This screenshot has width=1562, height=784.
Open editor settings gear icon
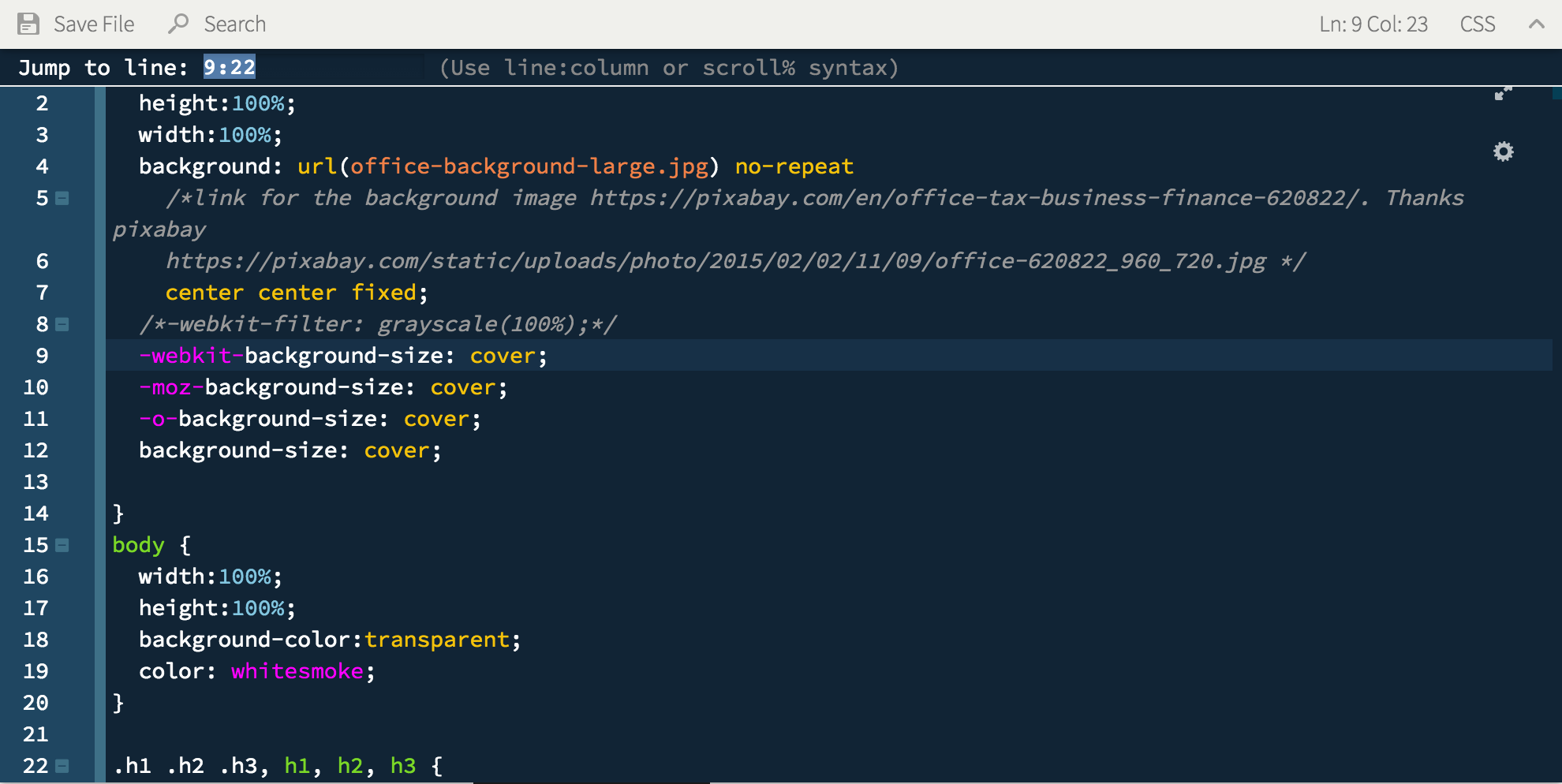click(x=1503, y=151)
